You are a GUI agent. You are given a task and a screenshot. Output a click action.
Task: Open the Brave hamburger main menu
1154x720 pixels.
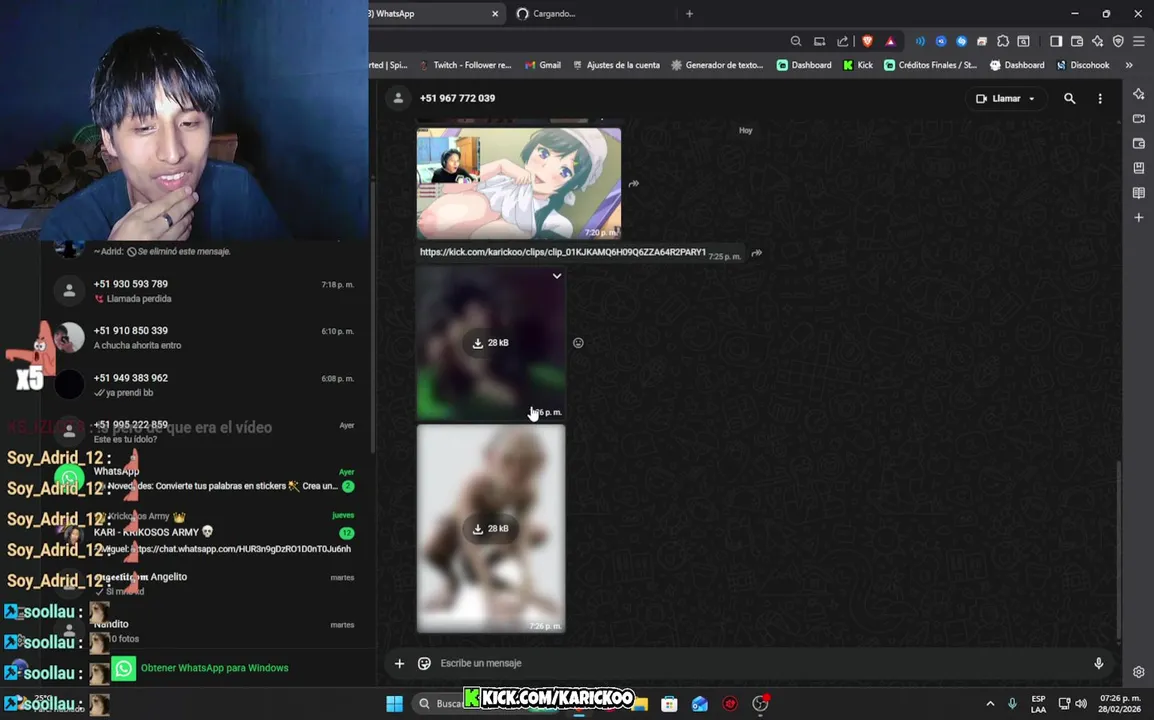[1139, 41]
